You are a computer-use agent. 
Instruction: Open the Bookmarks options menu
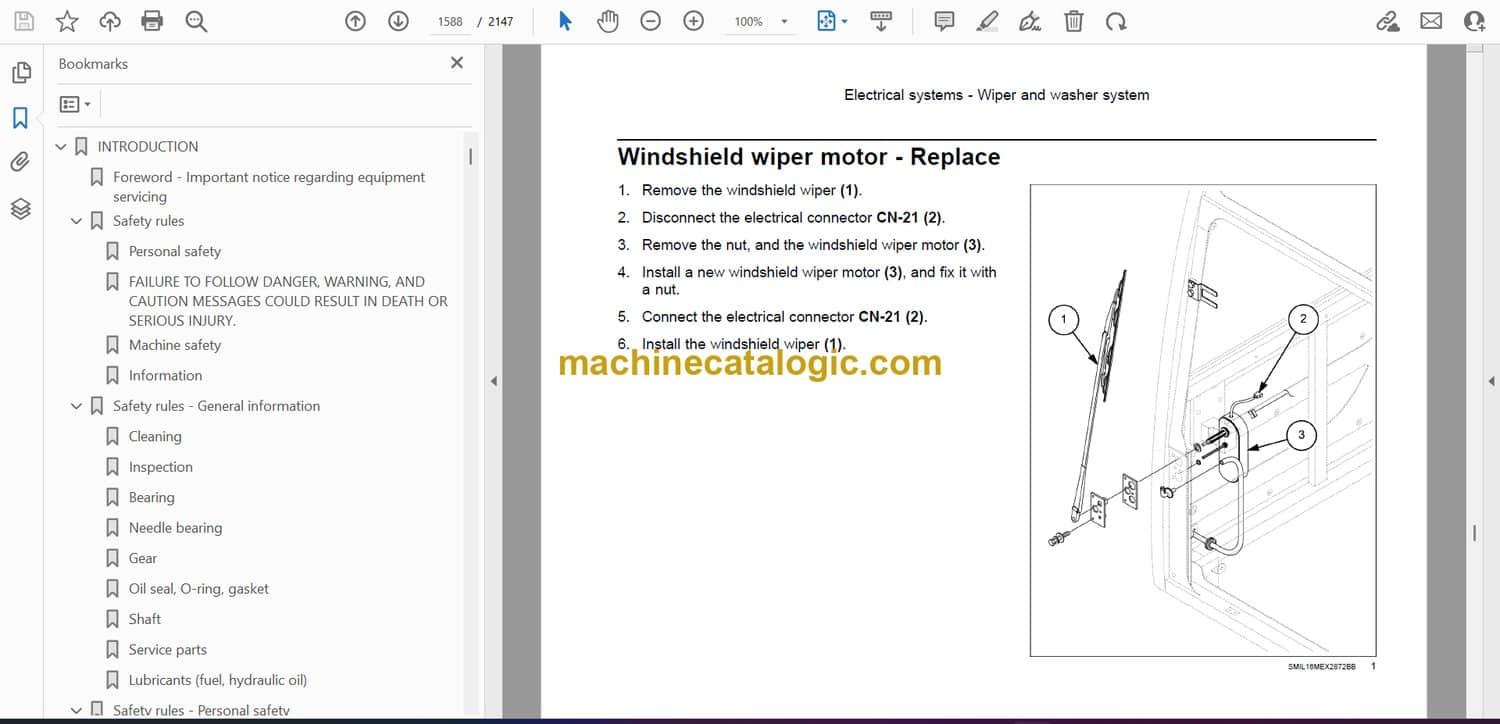tap(75, 104)
